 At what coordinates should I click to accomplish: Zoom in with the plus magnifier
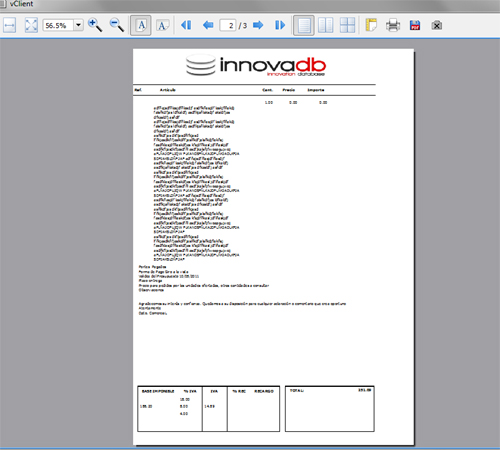[x=95, y=25]
